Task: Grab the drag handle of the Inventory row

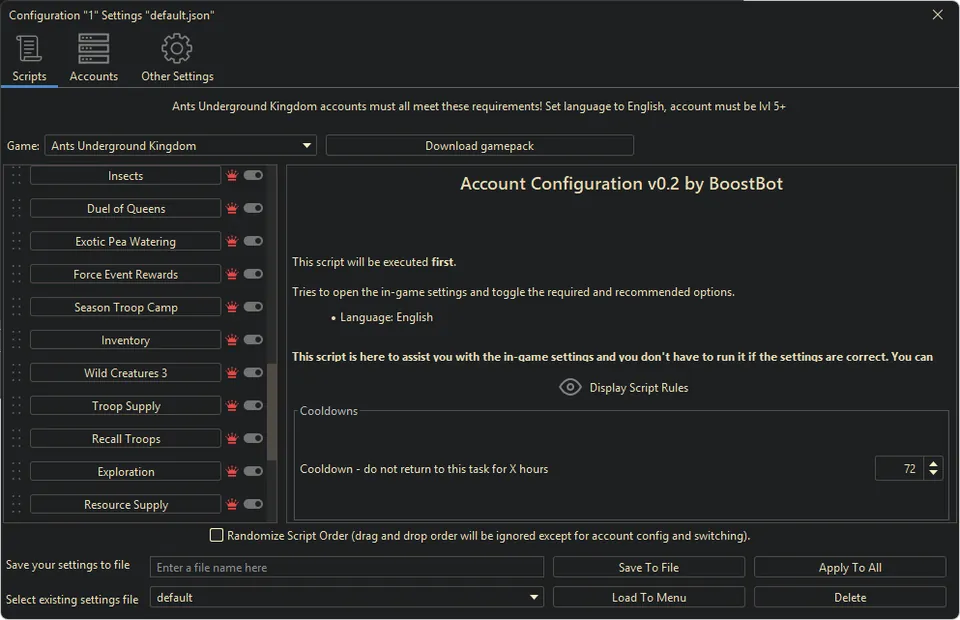Action: [x=17, y=340]
